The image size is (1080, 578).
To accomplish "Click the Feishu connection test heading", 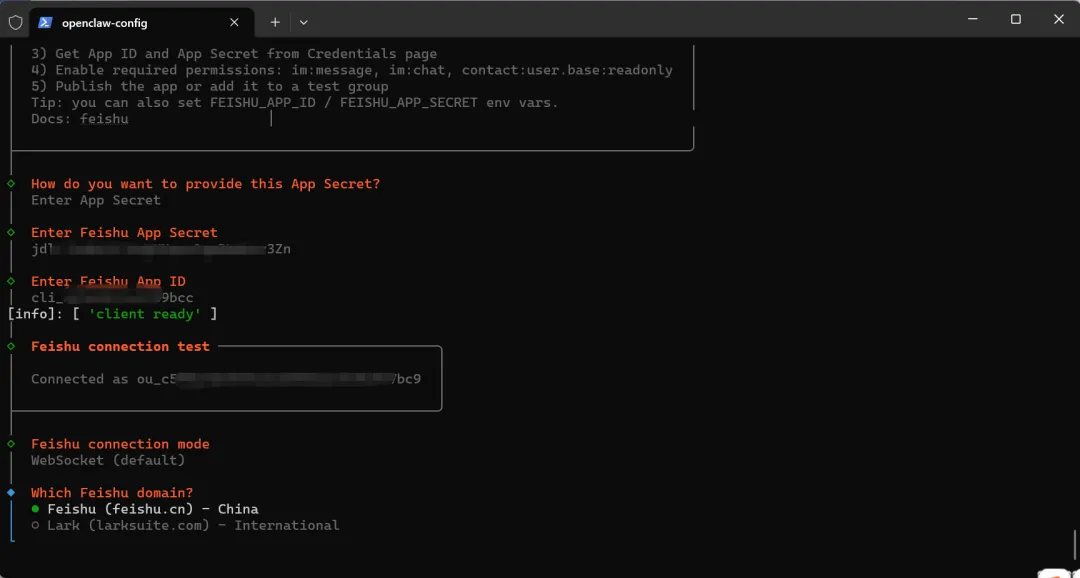I will 120,346.
